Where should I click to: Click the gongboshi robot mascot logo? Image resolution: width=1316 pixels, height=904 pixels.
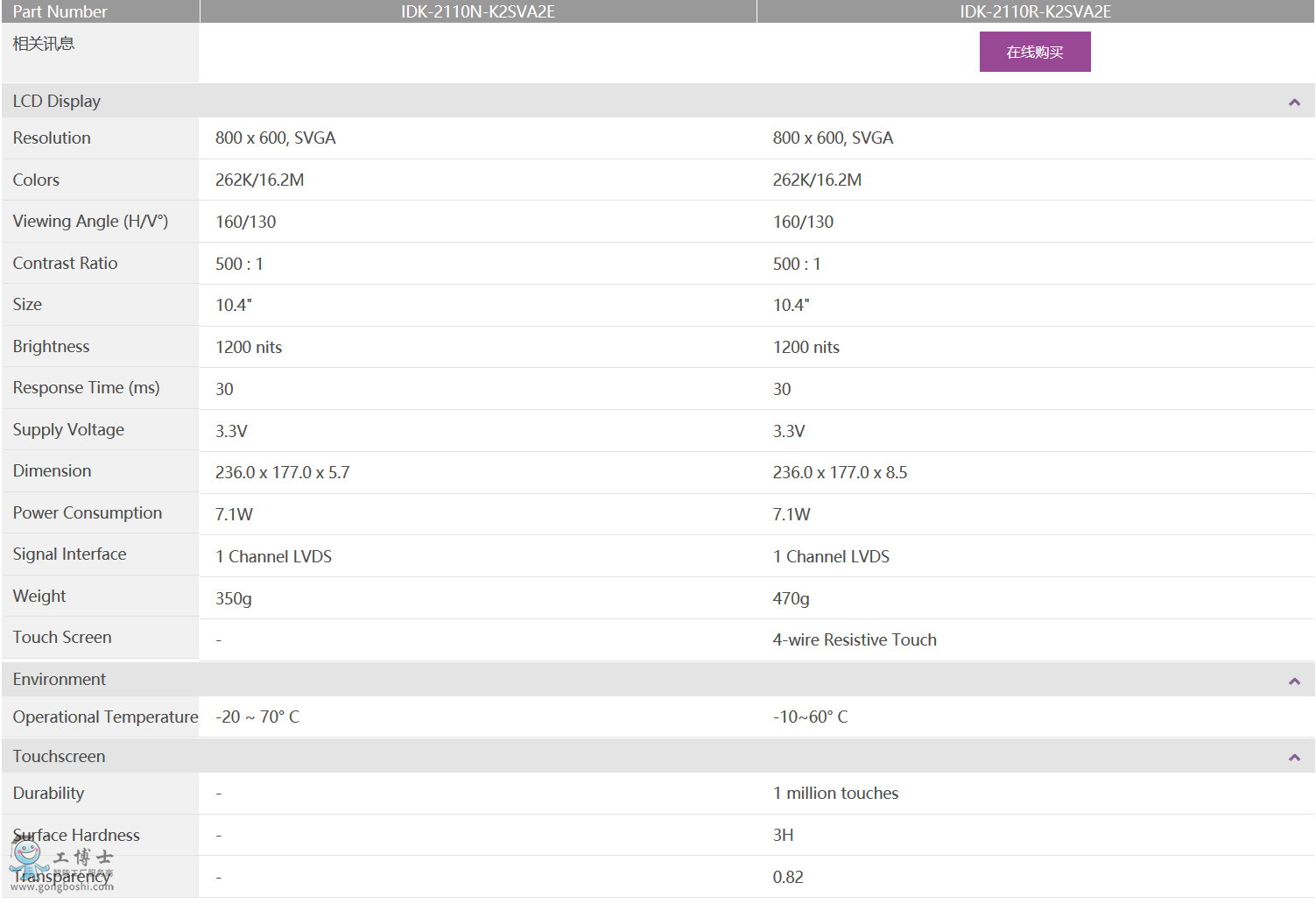coord(27,856)
